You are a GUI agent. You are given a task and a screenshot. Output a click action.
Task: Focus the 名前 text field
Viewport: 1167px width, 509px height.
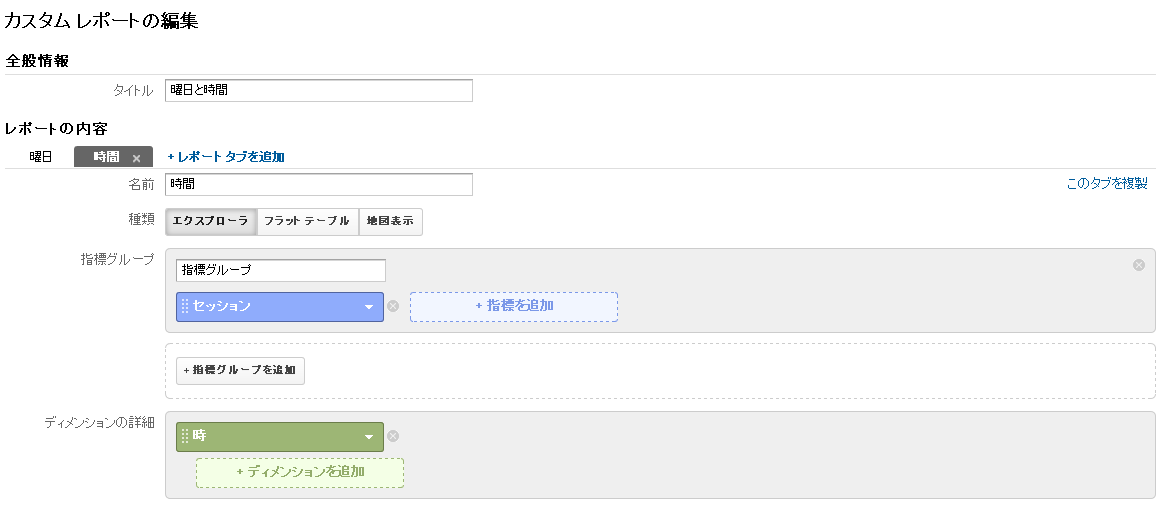coord(319,185)
